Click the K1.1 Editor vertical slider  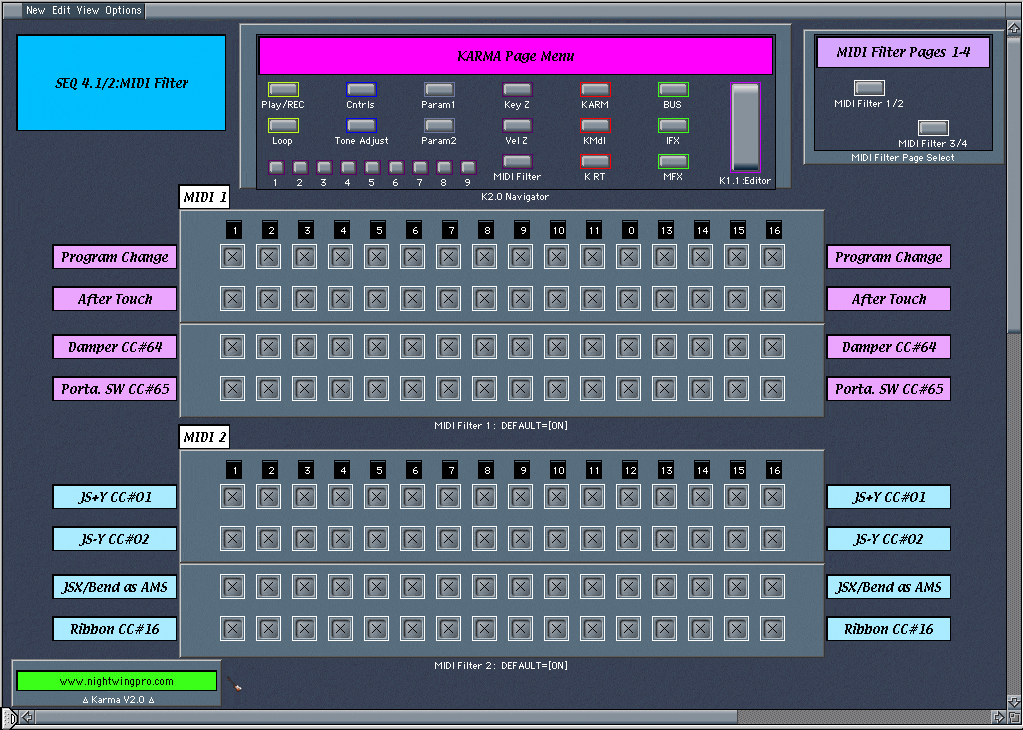click(745, 127)
